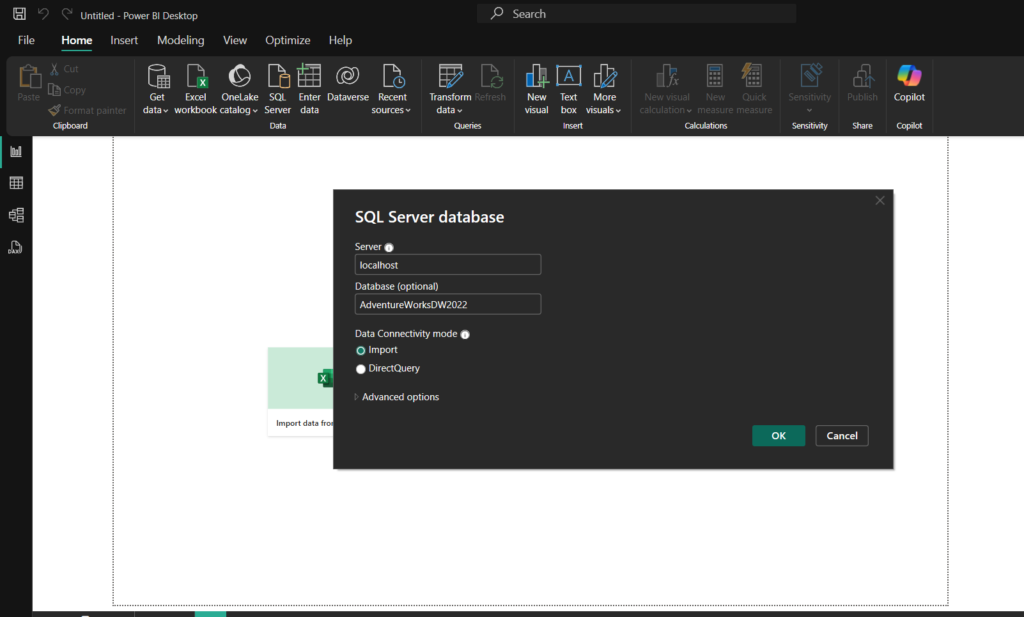Click the Redo arrow icon

tap(67, 14)
